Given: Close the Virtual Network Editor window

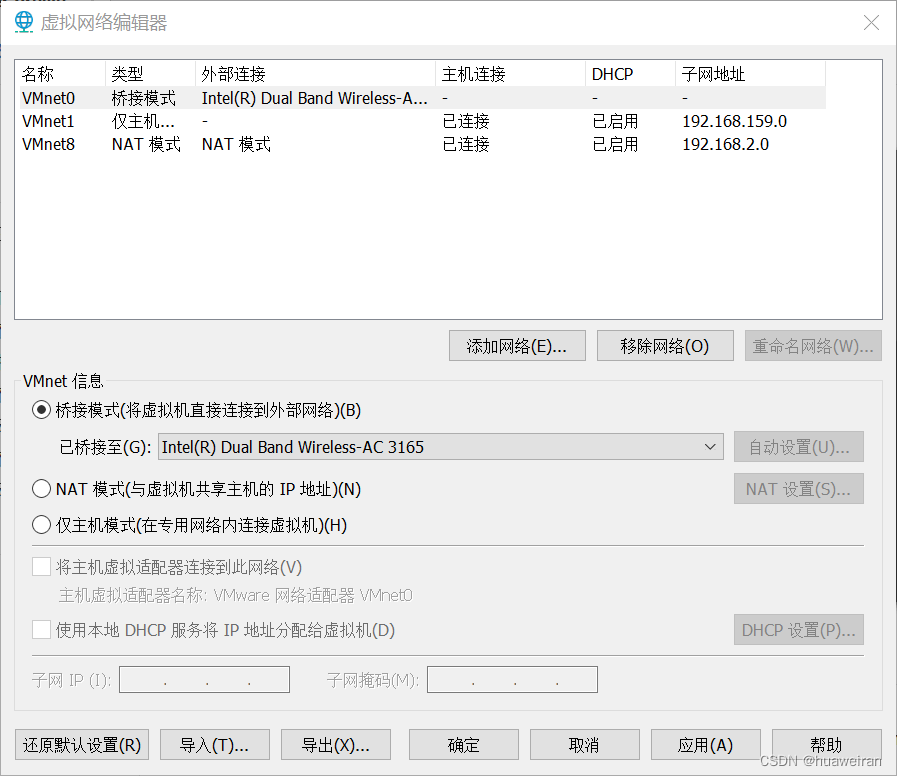Looking at the screenshot, I should pos(871,23).
